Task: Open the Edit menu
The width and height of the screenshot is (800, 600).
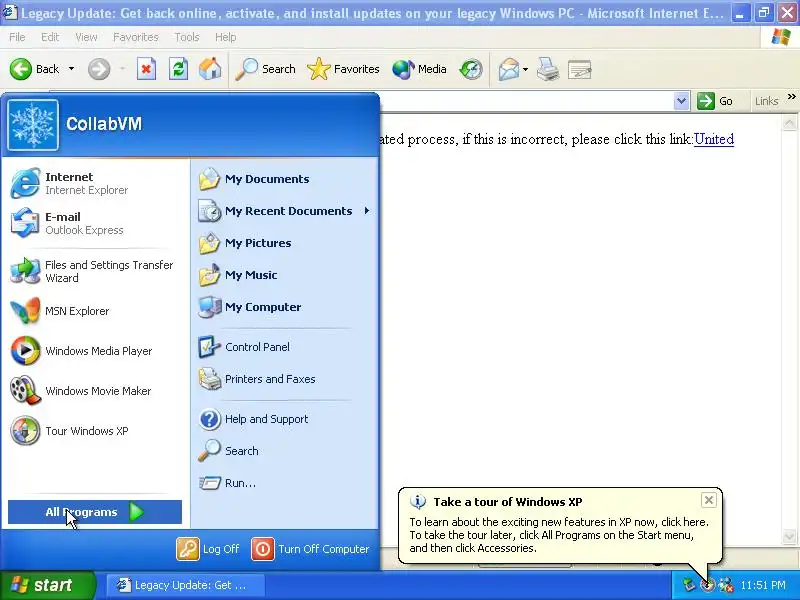Action: (x=50, y=37)
